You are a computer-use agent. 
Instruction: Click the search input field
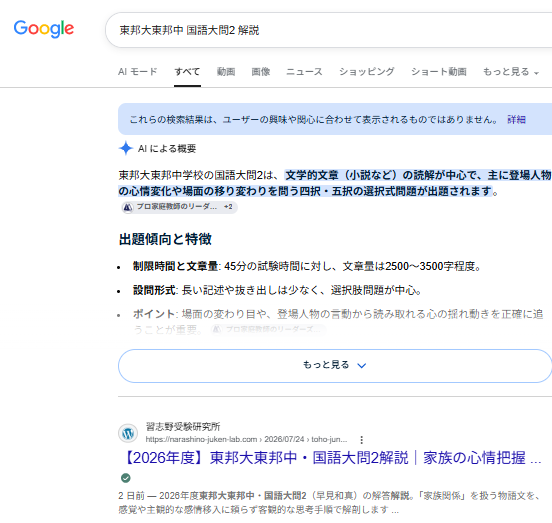[x=328, y=30]
